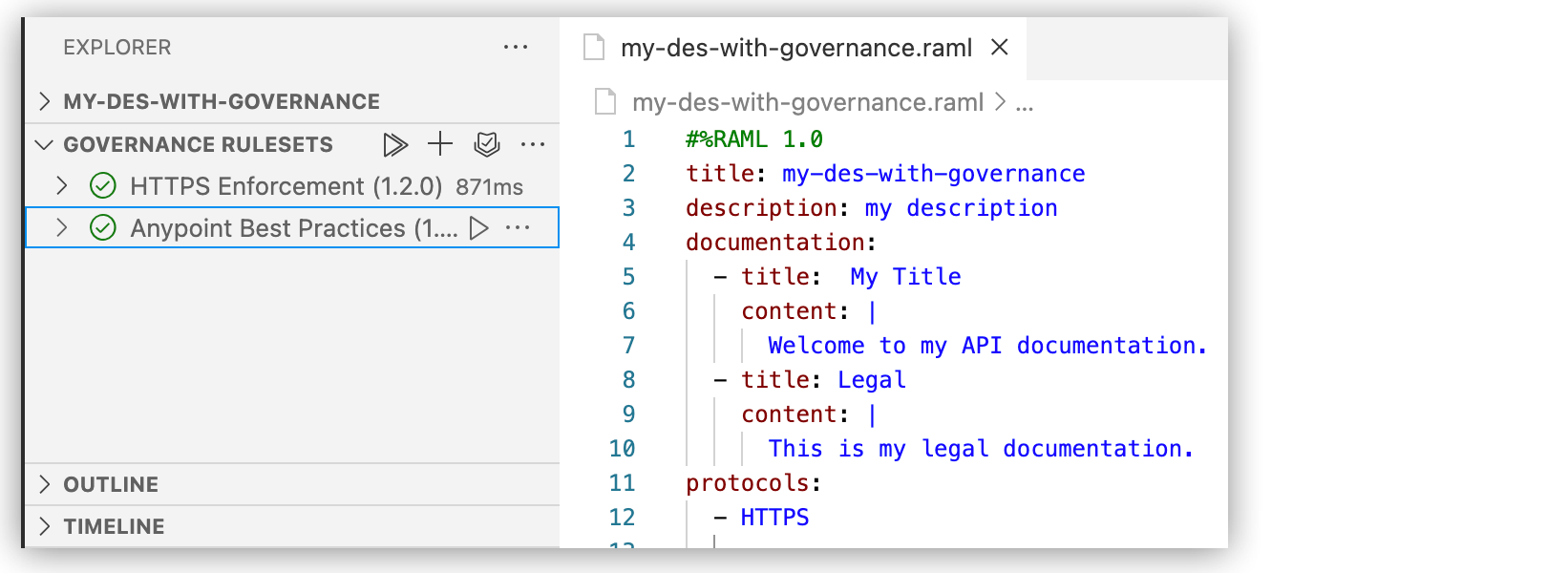The image size is (1568, 573).
Task: Run all governance rulesets
Action: coord(394,145)
